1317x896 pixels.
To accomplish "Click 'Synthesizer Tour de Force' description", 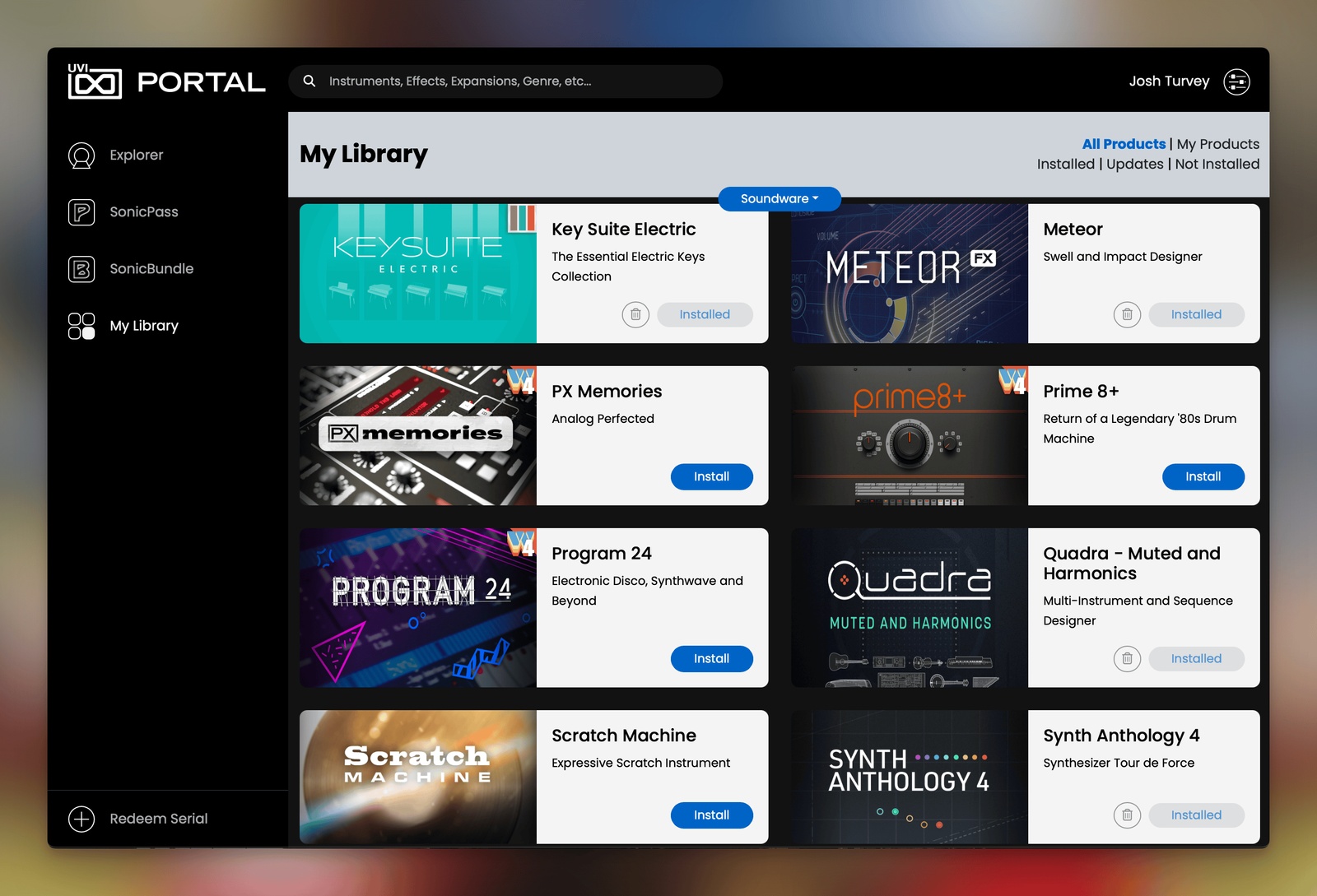I will click(x=1119, y=763).
